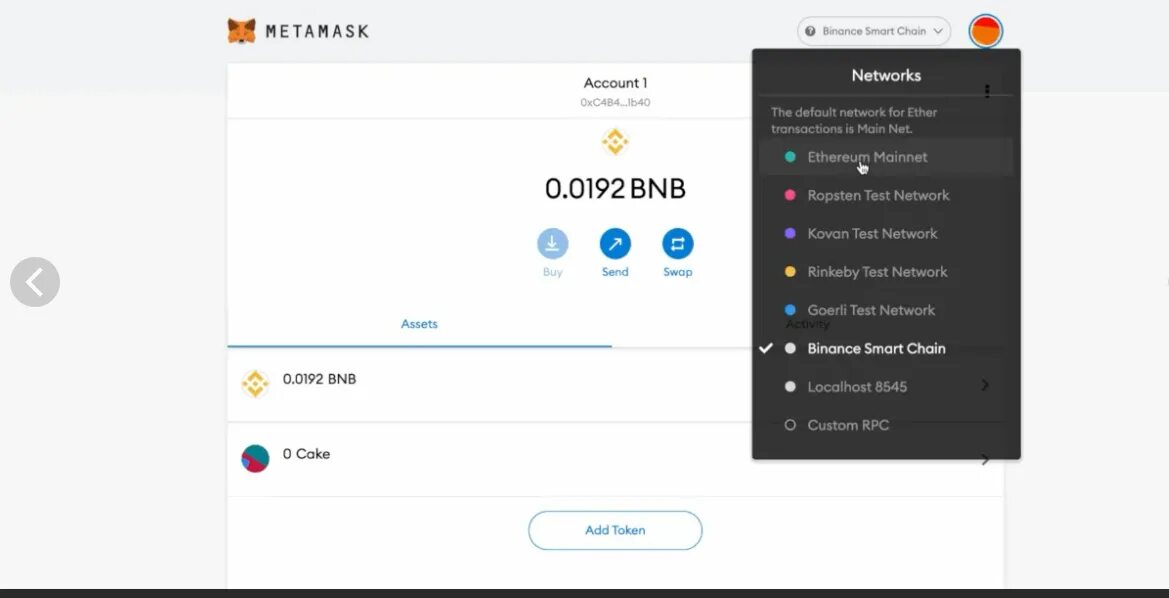1169x598 pixels.
Task: Click the Swap icon button
Action: [678, 244]
